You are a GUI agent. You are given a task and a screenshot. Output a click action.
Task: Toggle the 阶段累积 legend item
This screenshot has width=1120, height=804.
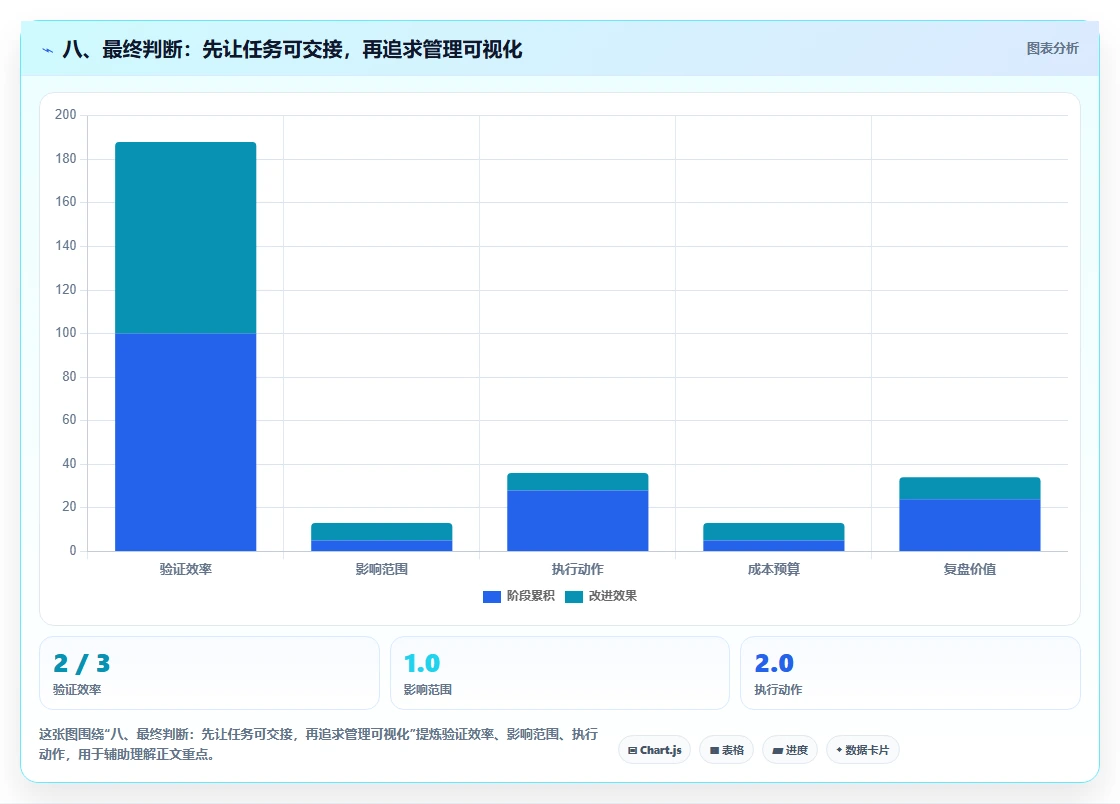pos(519,596)
